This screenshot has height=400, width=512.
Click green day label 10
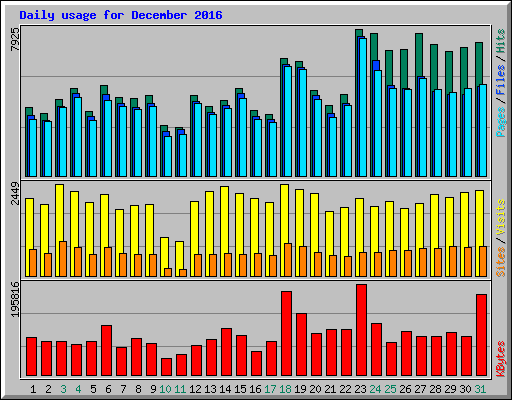click(x=165, y=389)
